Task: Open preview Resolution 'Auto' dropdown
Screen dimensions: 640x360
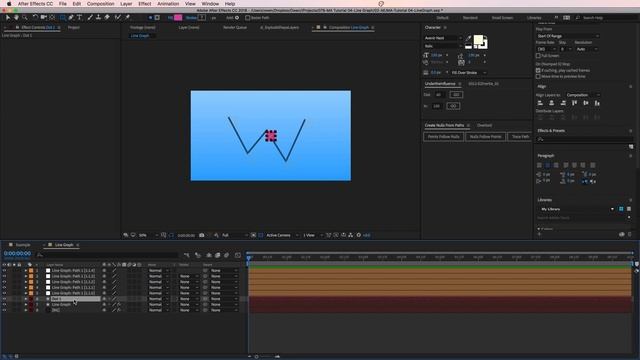Action: (587, 49)
